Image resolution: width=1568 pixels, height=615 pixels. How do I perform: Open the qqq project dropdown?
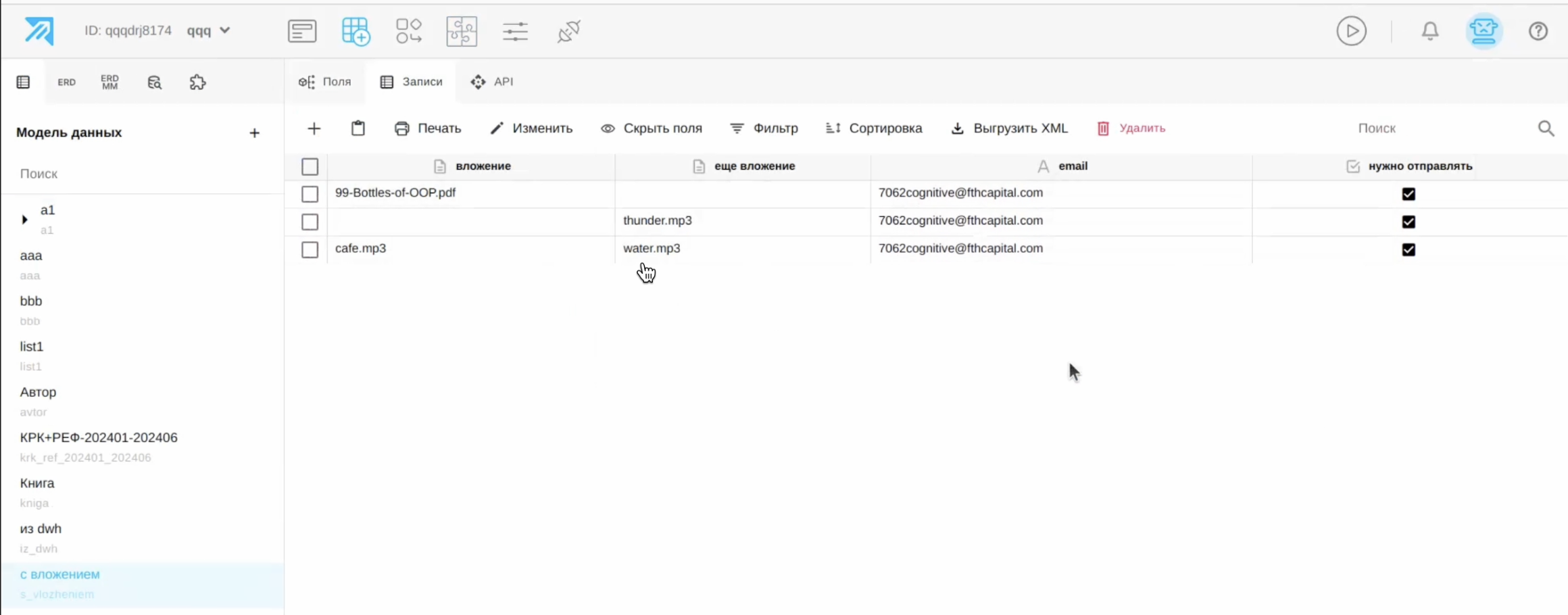pos(209,30)
